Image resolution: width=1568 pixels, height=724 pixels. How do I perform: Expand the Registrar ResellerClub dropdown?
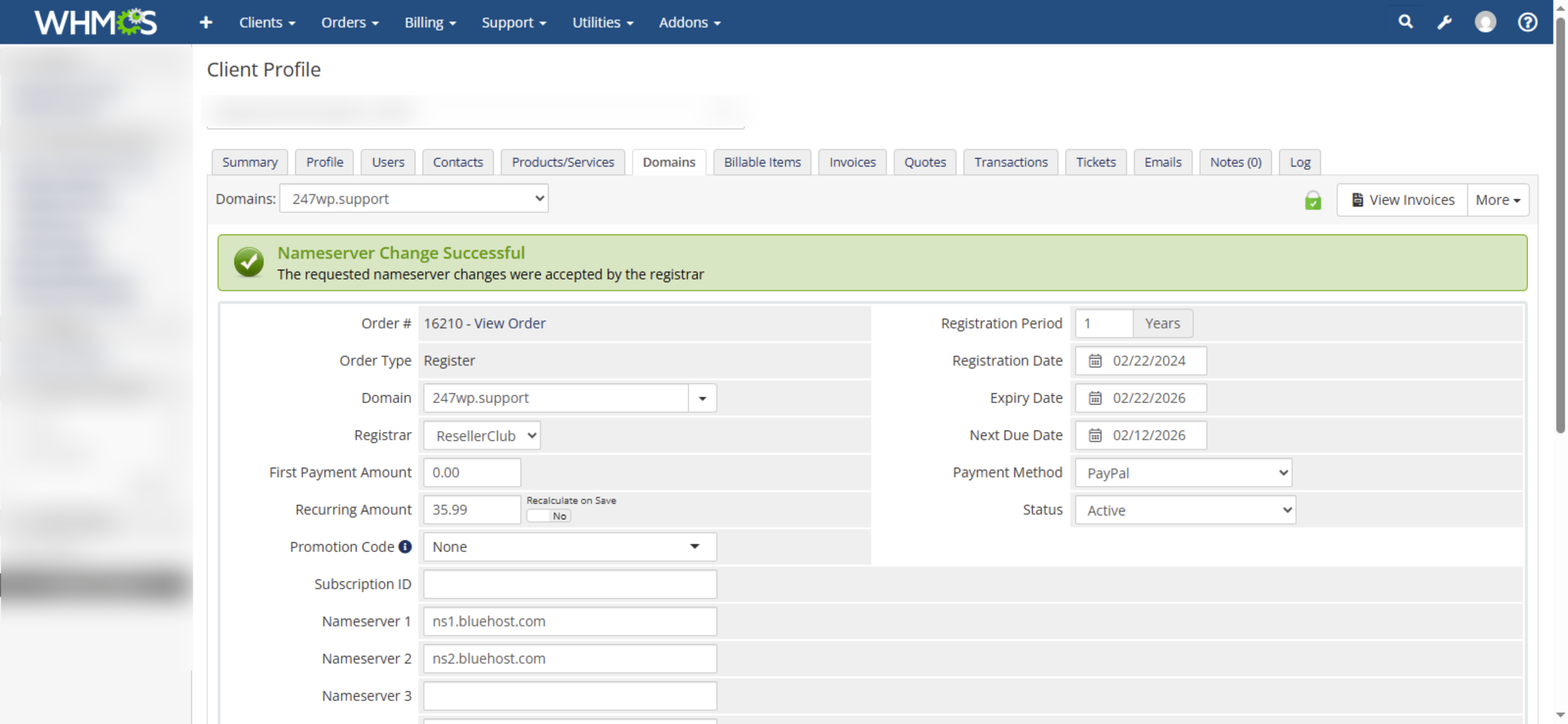pyautogui.click(x=482, y=436)
